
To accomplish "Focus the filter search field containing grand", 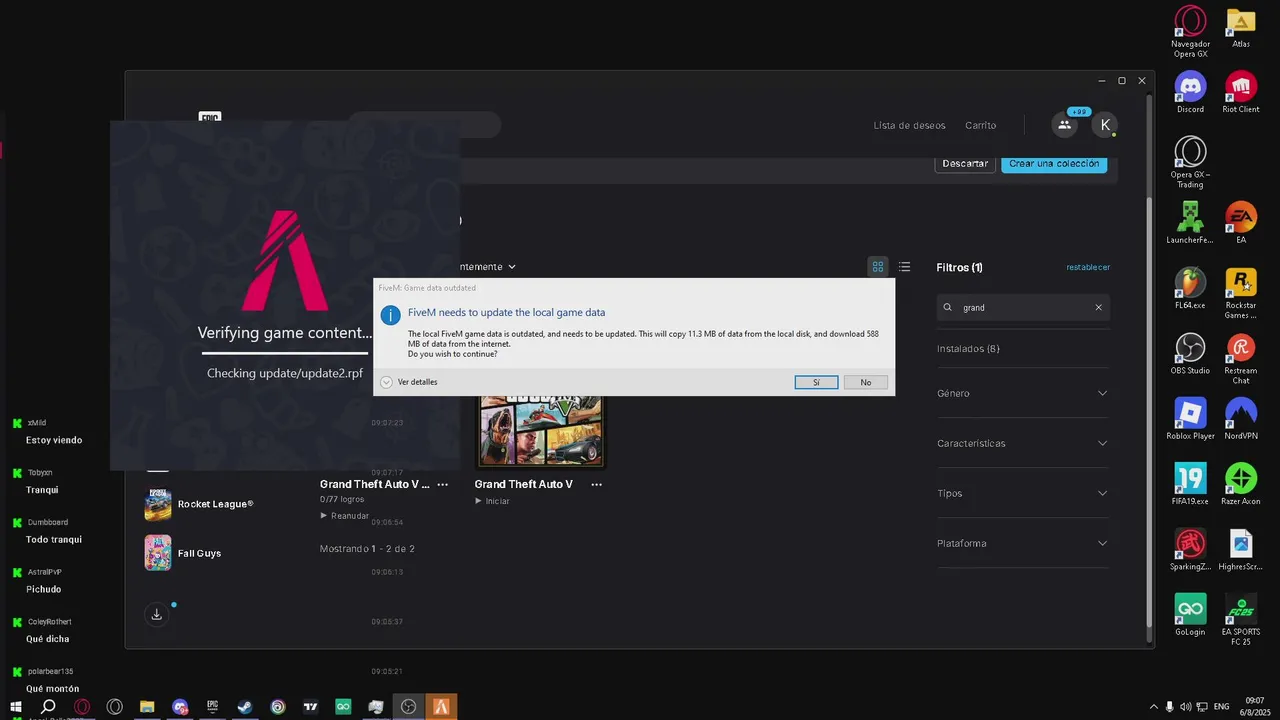I will [x=1023, y=307].
